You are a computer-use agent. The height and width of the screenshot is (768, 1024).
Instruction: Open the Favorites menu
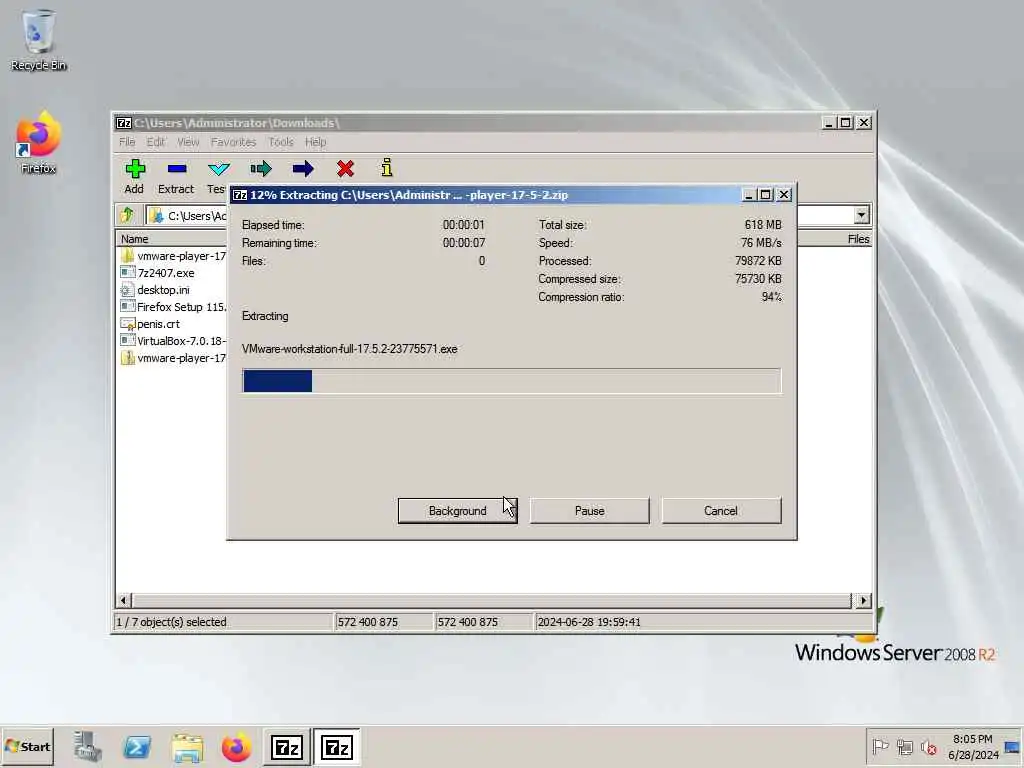click(233, 142)
